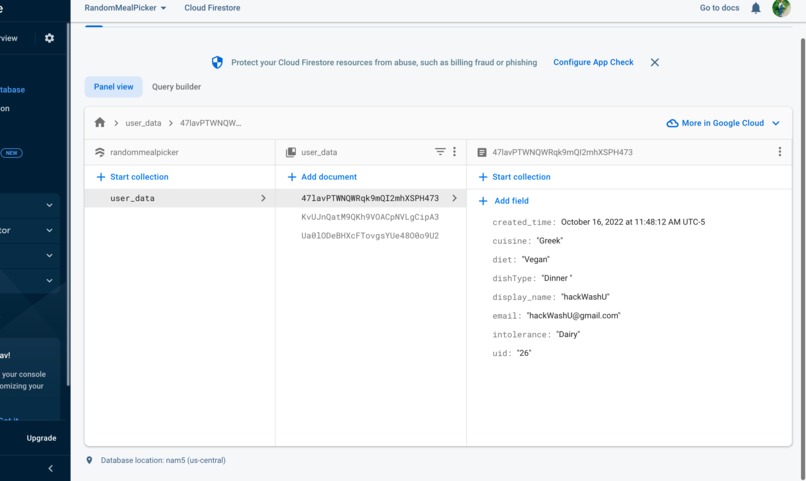Click the cloud icon beside More in Google Cloud
This screenshot has height=481, width=806.
[x=672, y=123]
